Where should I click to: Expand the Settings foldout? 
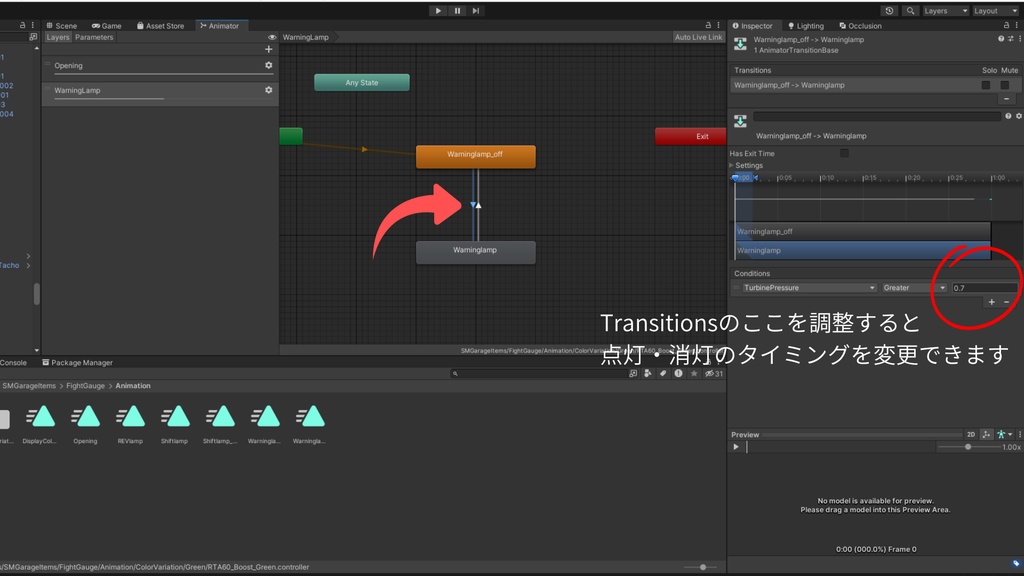click(x=732, y=165)
